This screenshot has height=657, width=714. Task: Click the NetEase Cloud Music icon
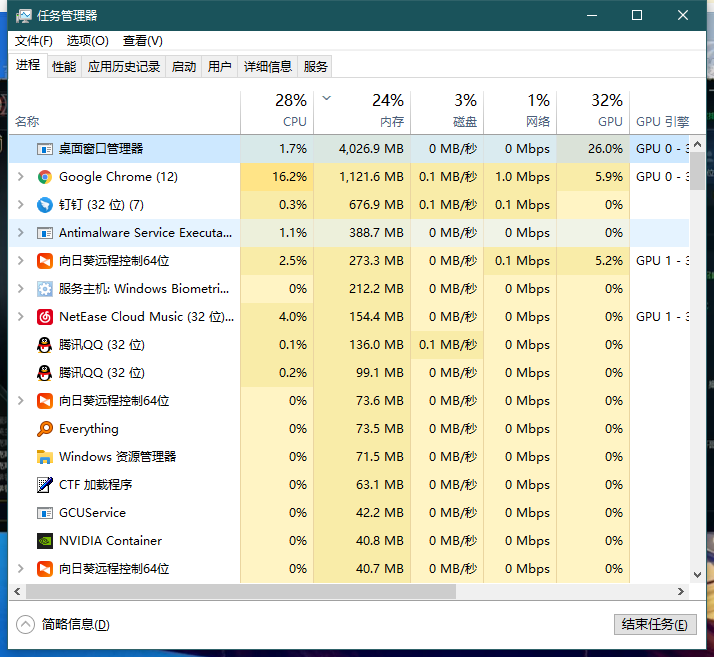tap(45, 317)
